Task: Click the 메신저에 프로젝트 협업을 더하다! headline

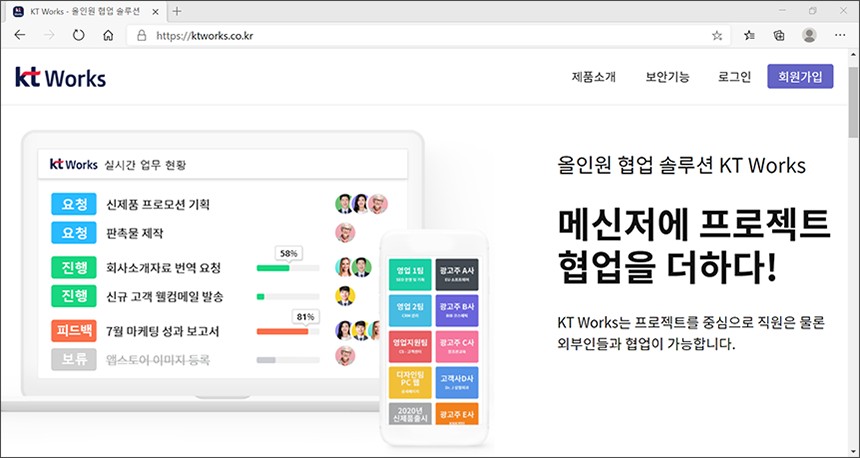Action: (x=694, y=246)
